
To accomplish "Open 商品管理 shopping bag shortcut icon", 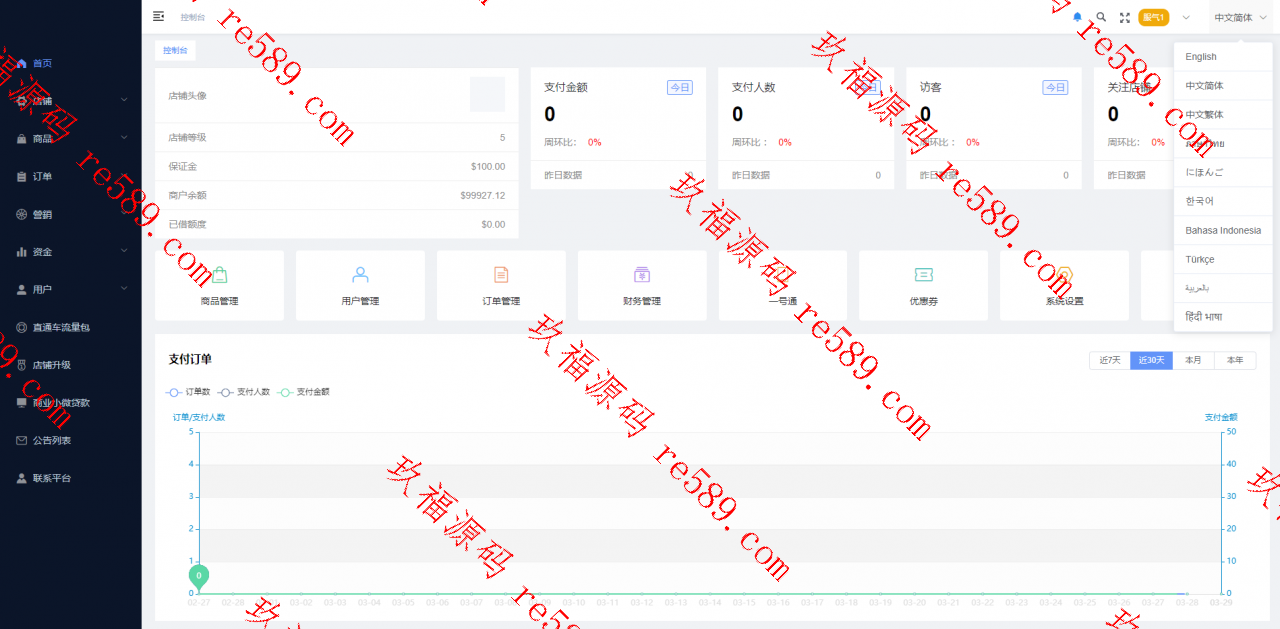I will pyautogui.click(x=219, y=275).
